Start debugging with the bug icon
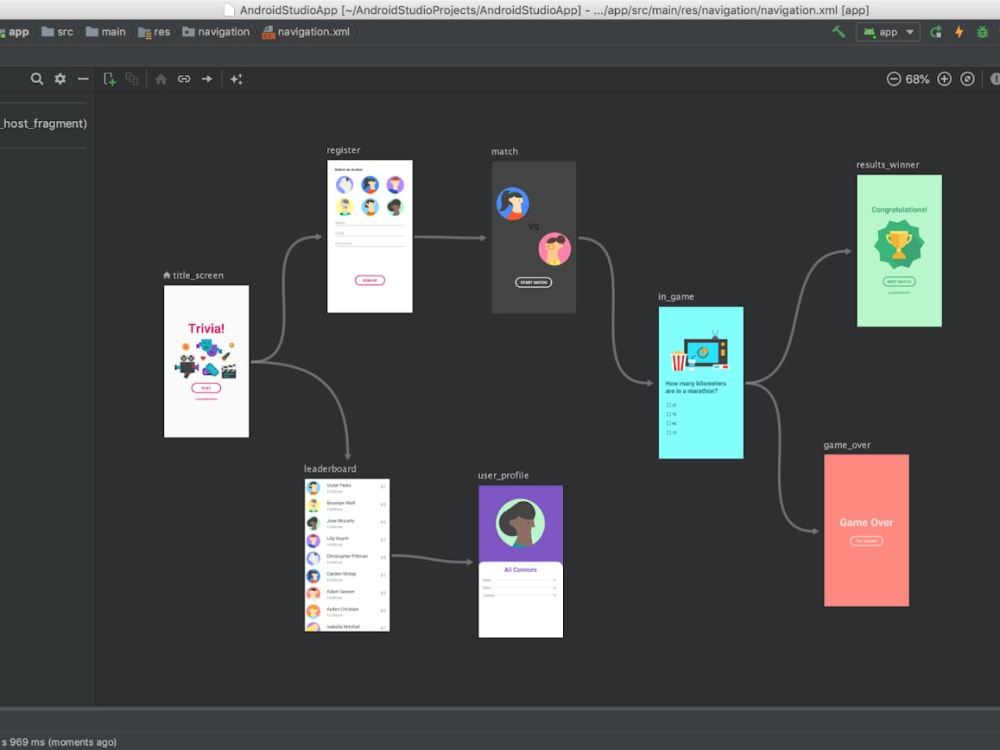The width and height of the screenshot is (1000, 750). (982, 32)
